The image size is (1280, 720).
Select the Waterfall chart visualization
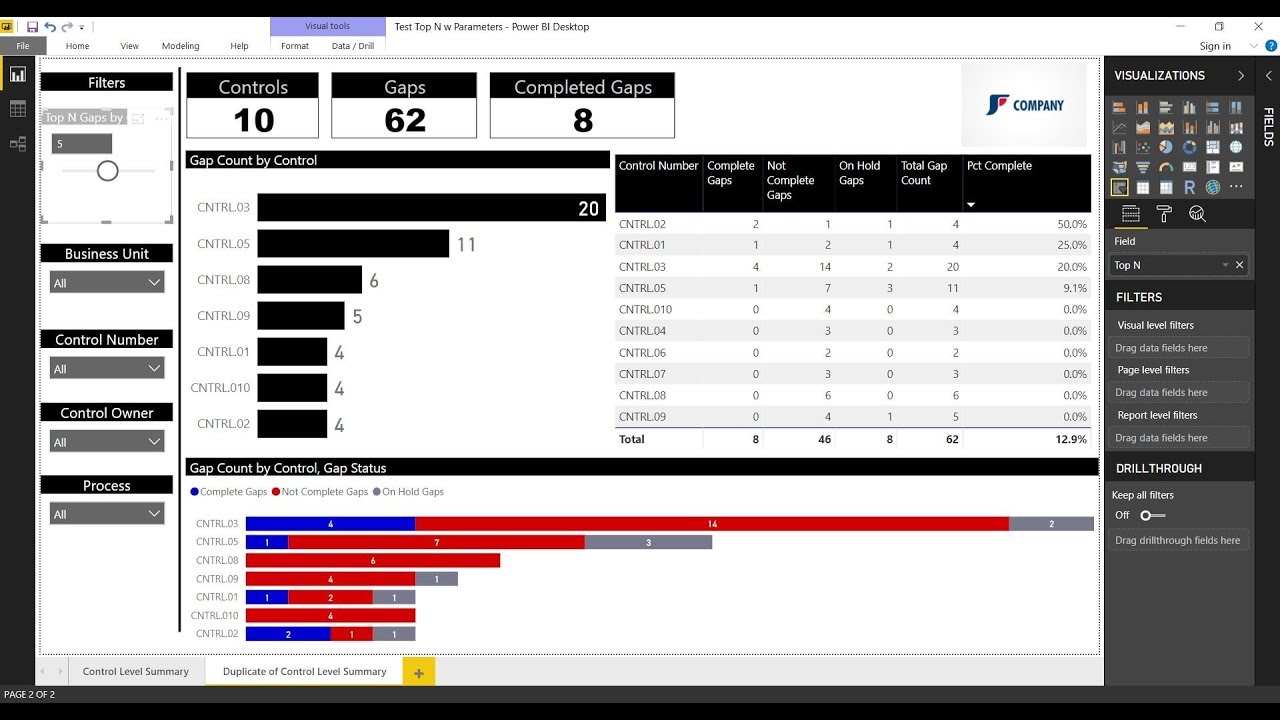(1119, 147)
